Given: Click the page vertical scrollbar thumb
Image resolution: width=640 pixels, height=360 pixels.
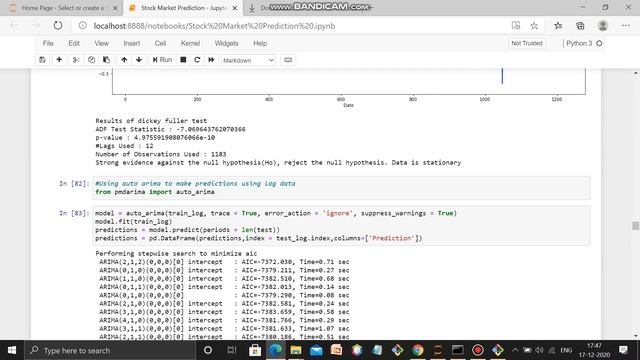Looking at the screenshot, I should (635, 226).
